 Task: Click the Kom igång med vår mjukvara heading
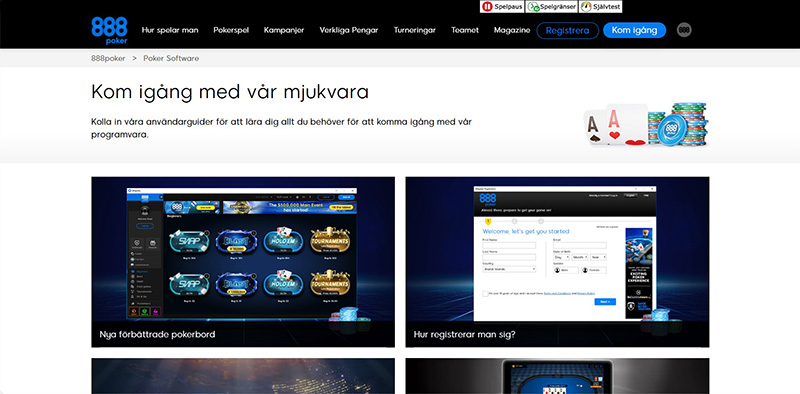click(230, 92)
